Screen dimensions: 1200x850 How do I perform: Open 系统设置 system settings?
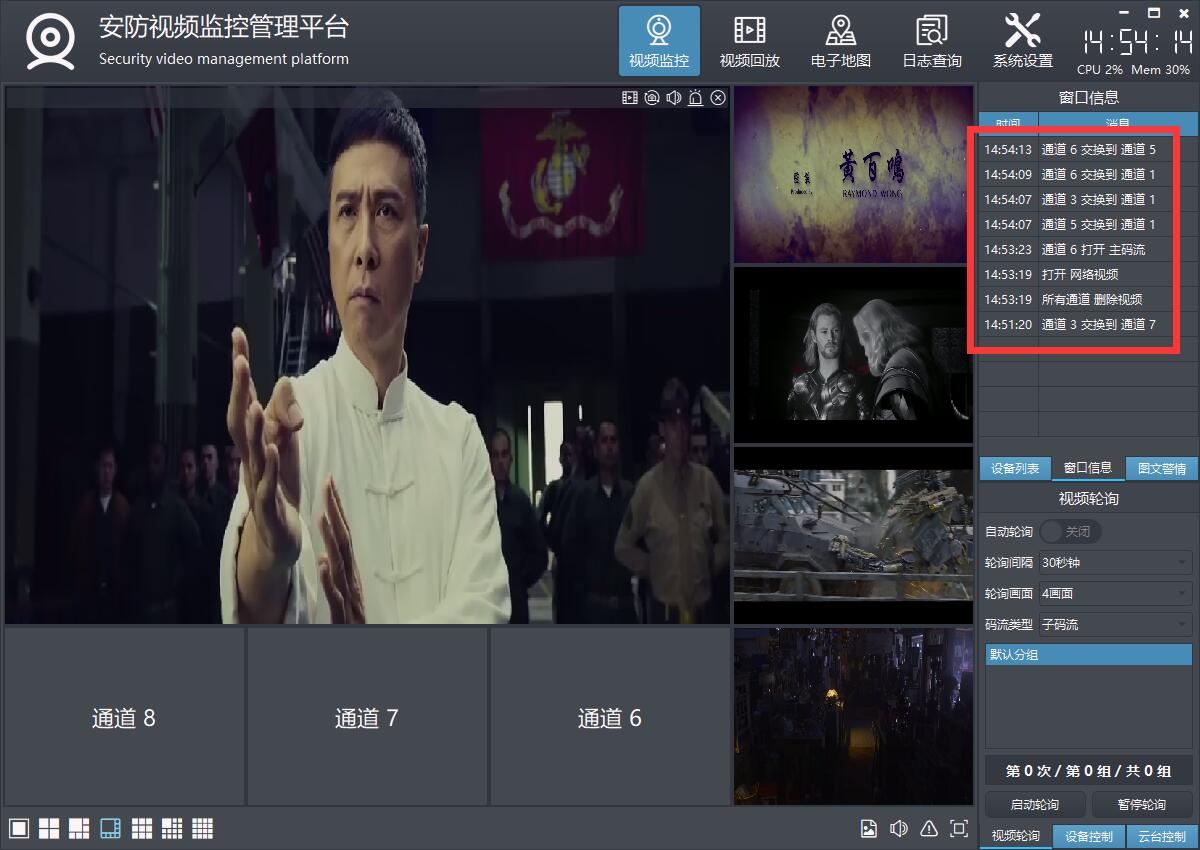click(x=1022, y=41)
